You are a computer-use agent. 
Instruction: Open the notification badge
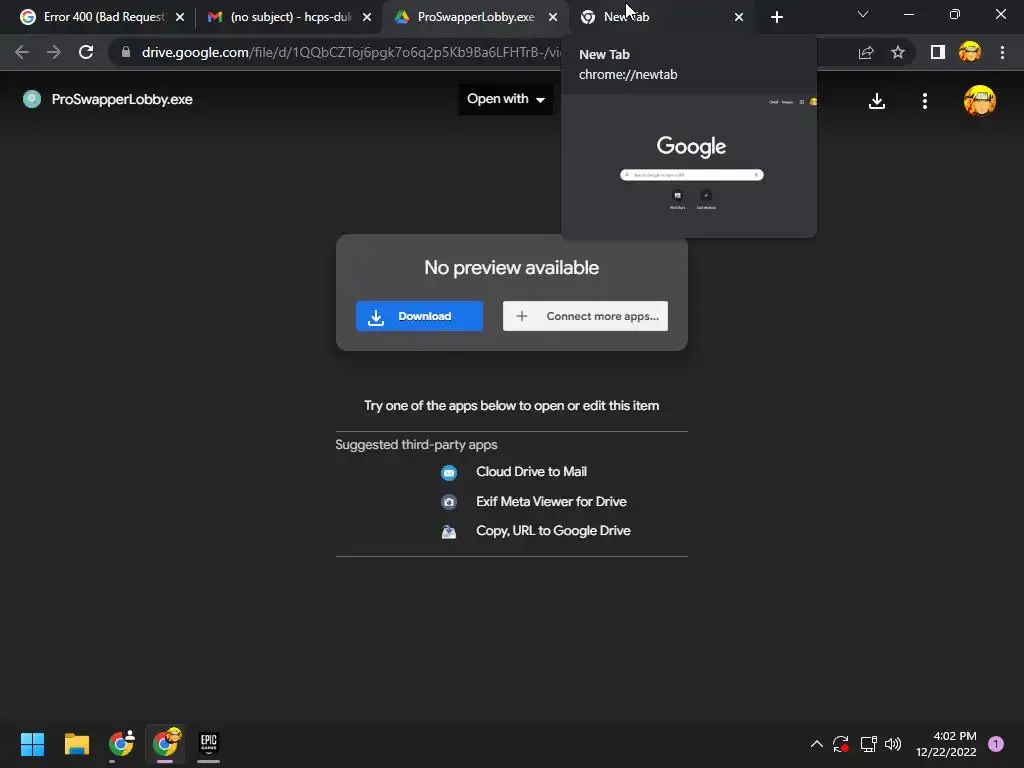pos(996,744)
